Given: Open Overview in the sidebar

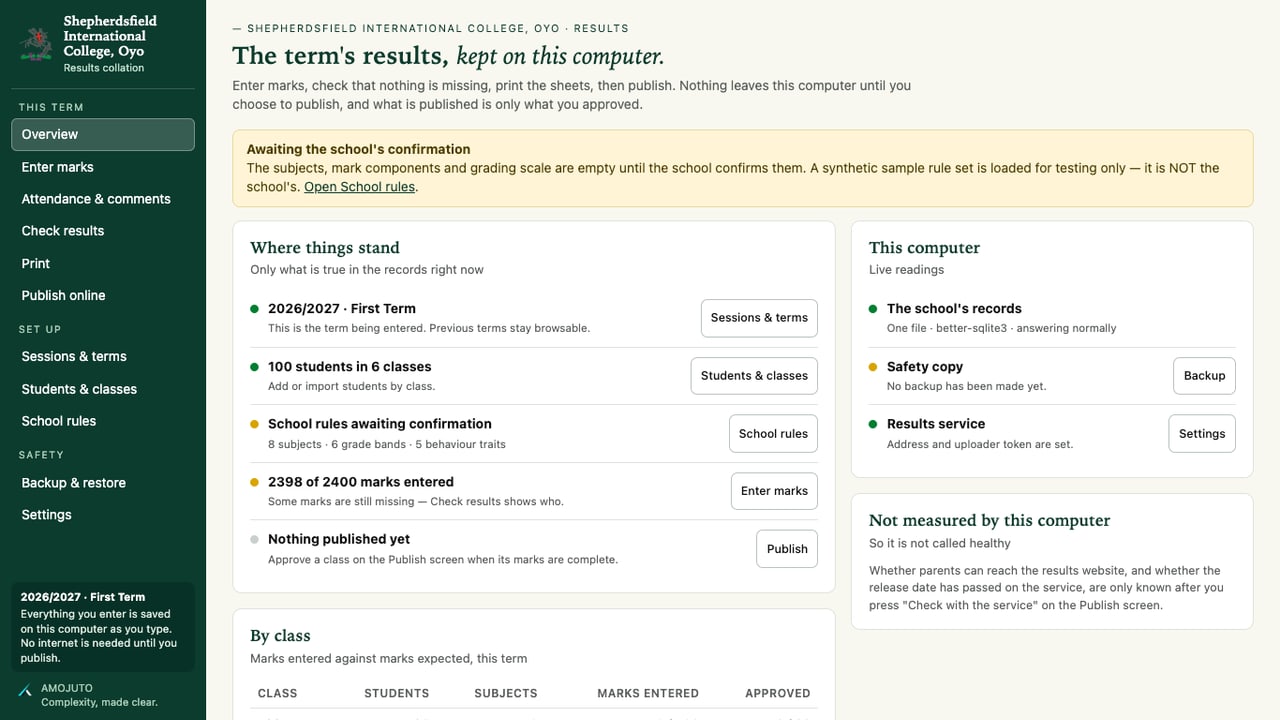Looking at the screenshot, I should 103,134.
